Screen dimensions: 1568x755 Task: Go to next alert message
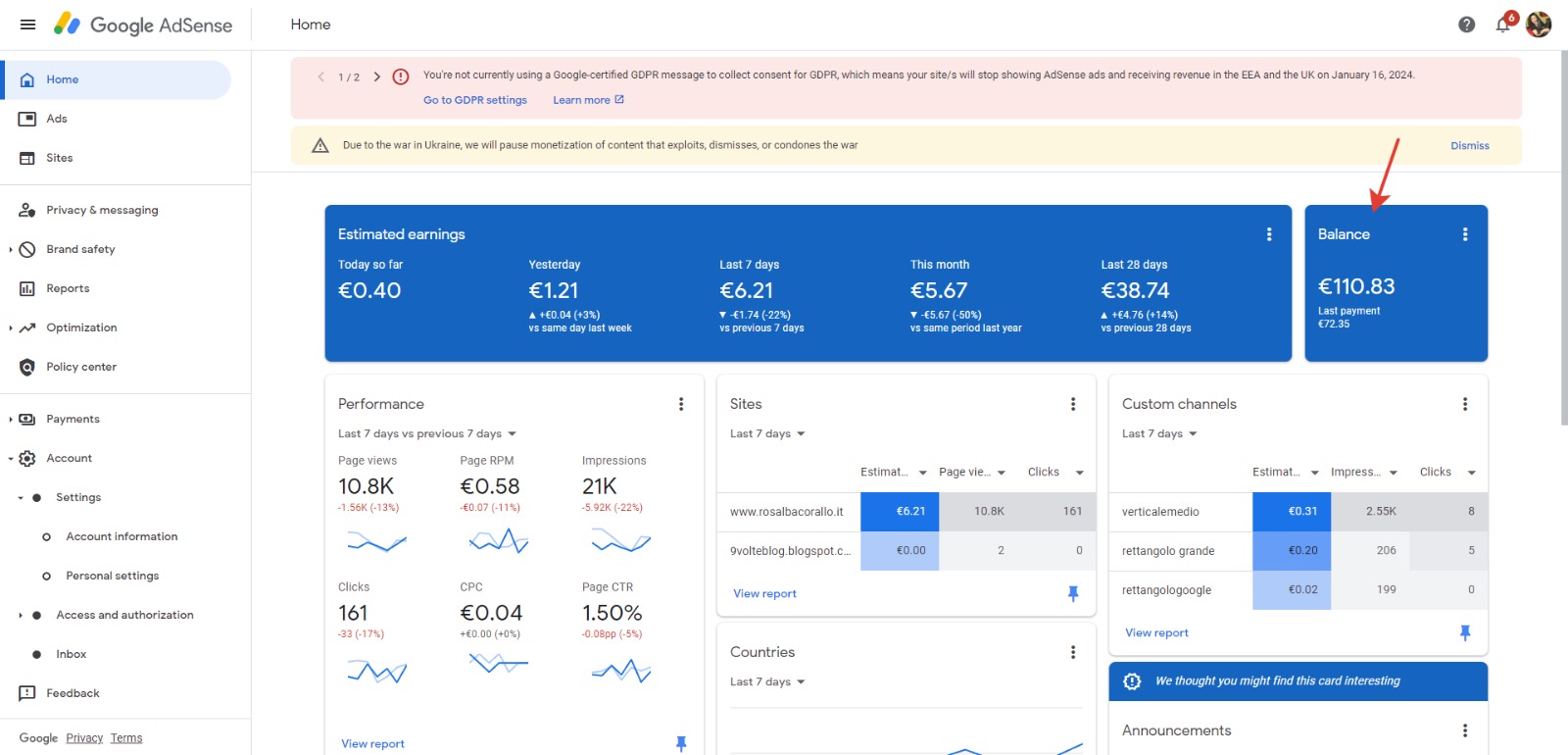click(x=376, y=76)
